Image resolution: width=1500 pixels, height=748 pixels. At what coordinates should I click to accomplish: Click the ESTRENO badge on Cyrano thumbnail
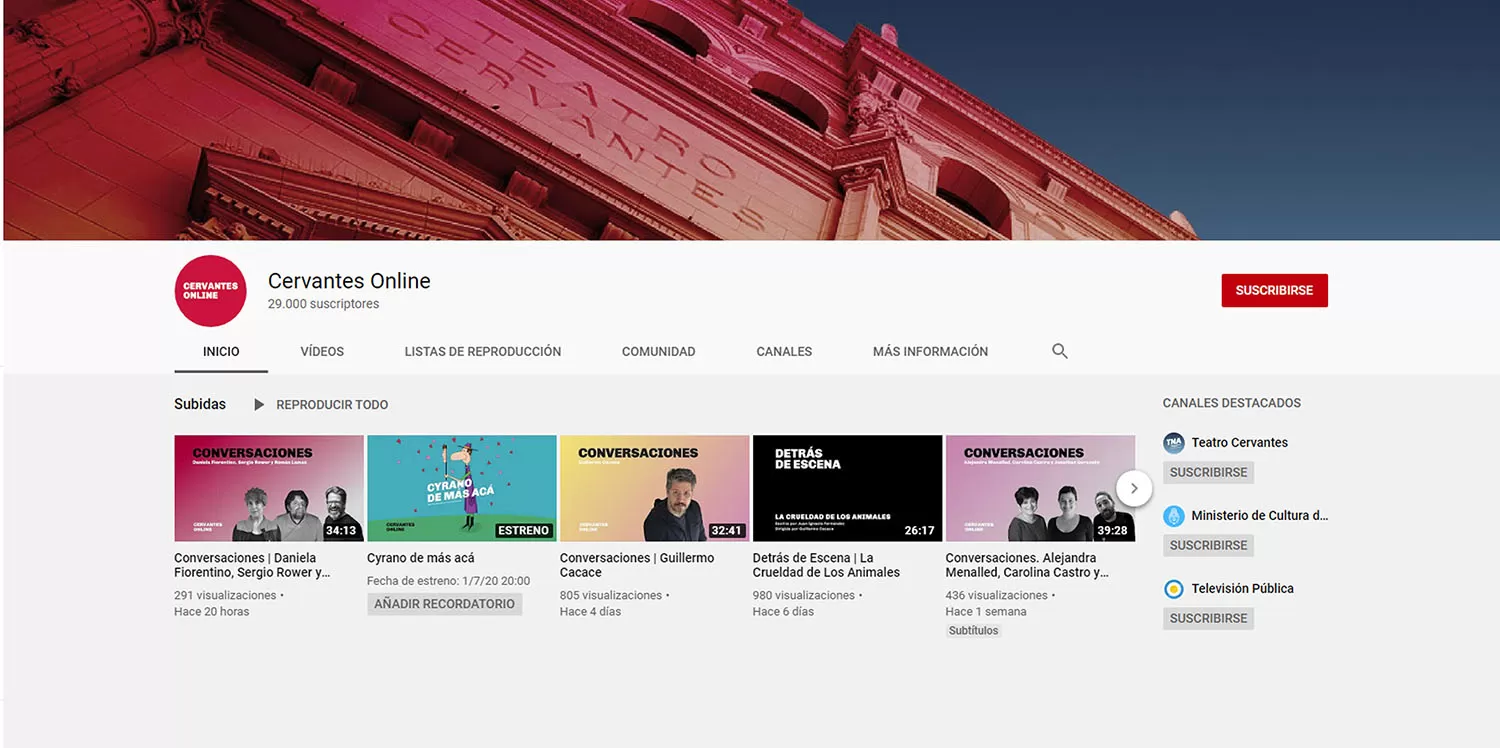pyautogui.click(x=524, y=531)
